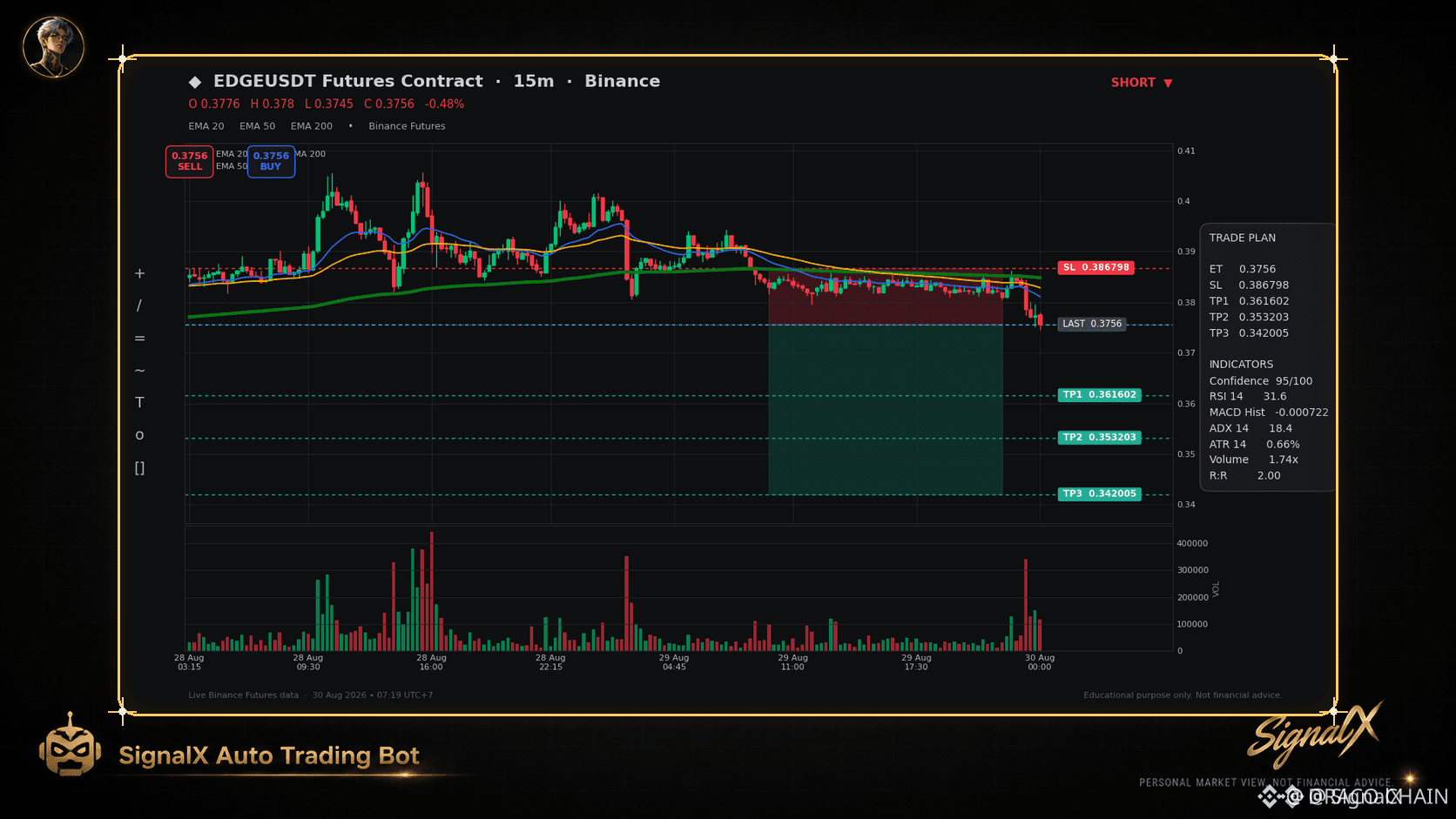Click TP1 0.361602 in the Trade Plan panel
1456x819 pixels.
(1249, 301)
